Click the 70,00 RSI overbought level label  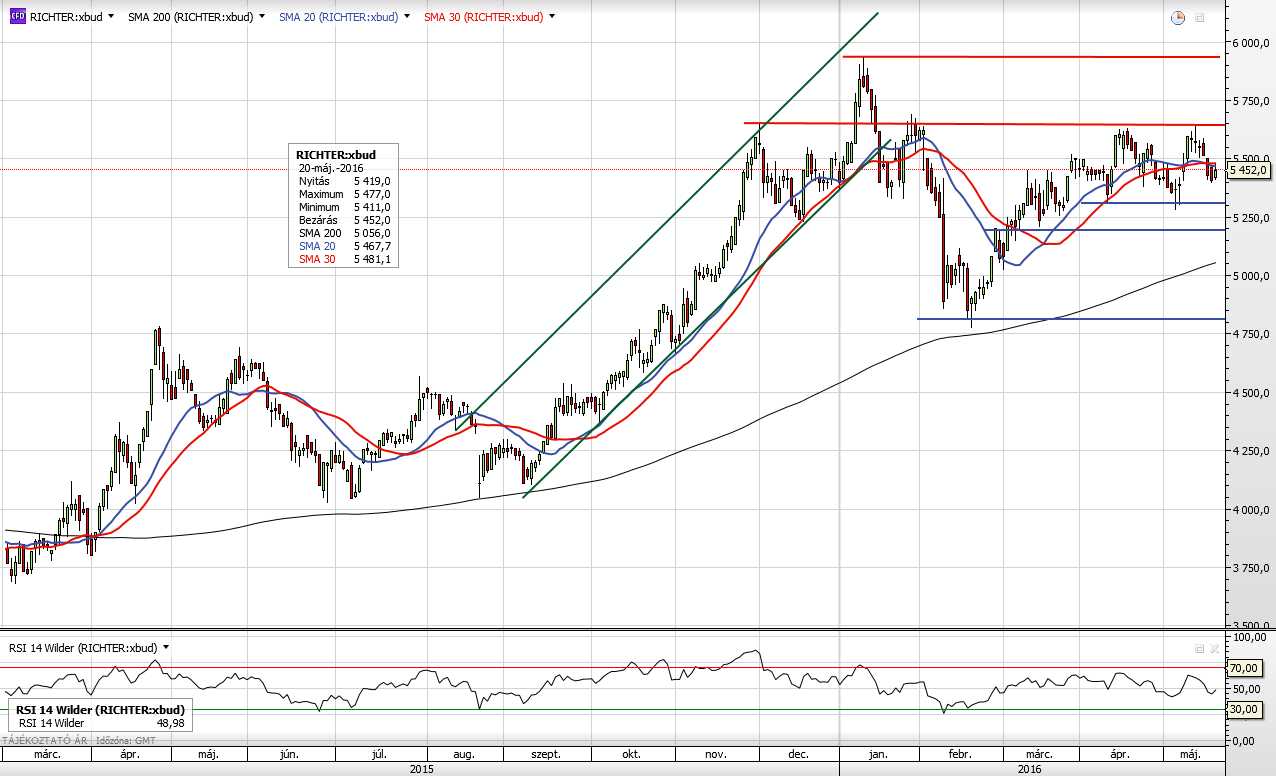point(1243,668)
